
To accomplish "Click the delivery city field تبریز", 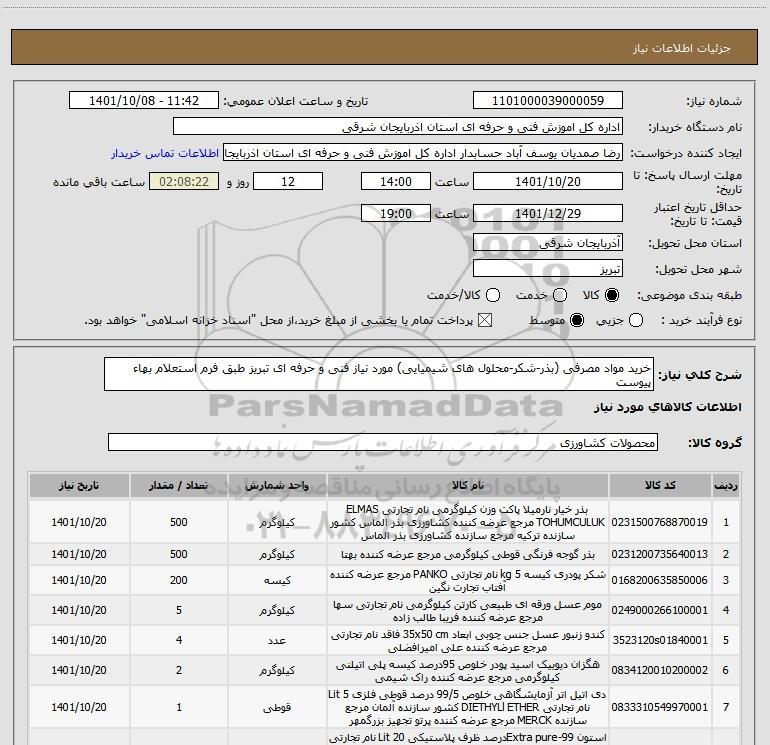I will pyautogui.click(x=548, y=269).
